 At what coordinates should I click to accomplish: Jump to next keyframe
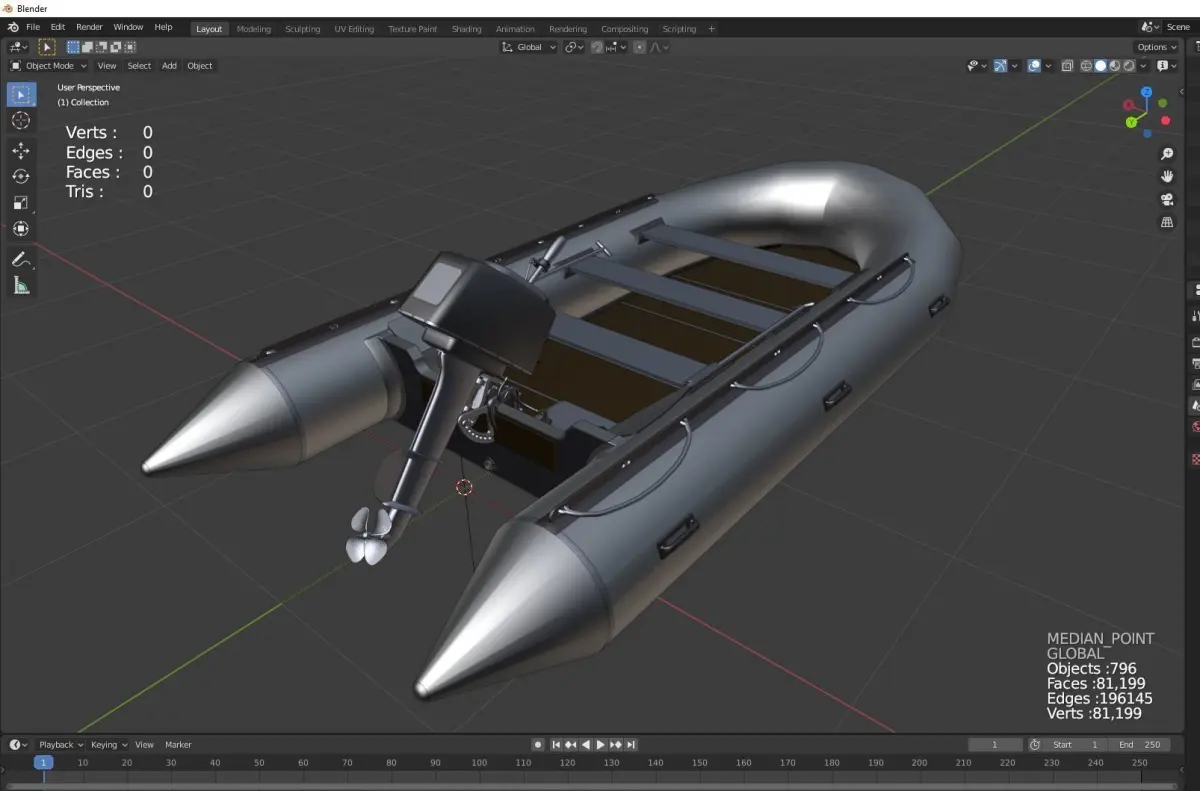coord(616,745)
